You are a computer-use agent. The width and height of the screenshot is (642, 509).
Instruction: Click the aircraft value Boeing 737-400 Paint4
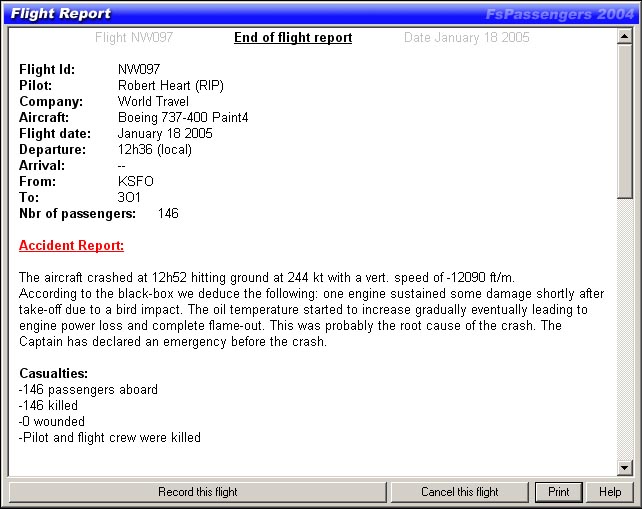point(183,118)
